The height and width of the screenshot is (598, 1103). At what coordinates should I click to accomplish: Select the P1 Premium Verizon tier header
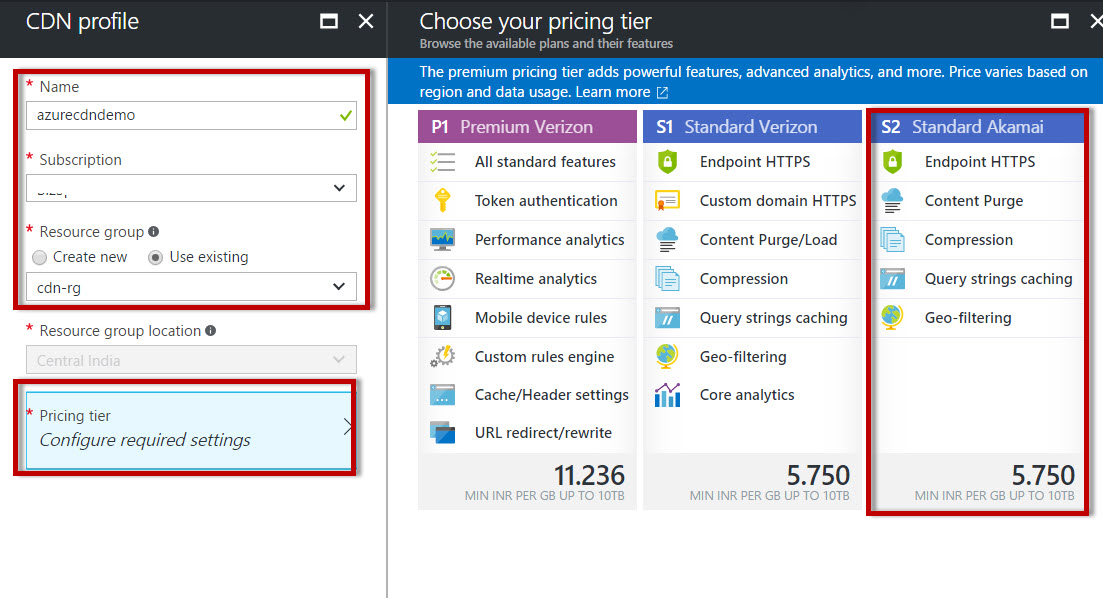coord(527,127)
